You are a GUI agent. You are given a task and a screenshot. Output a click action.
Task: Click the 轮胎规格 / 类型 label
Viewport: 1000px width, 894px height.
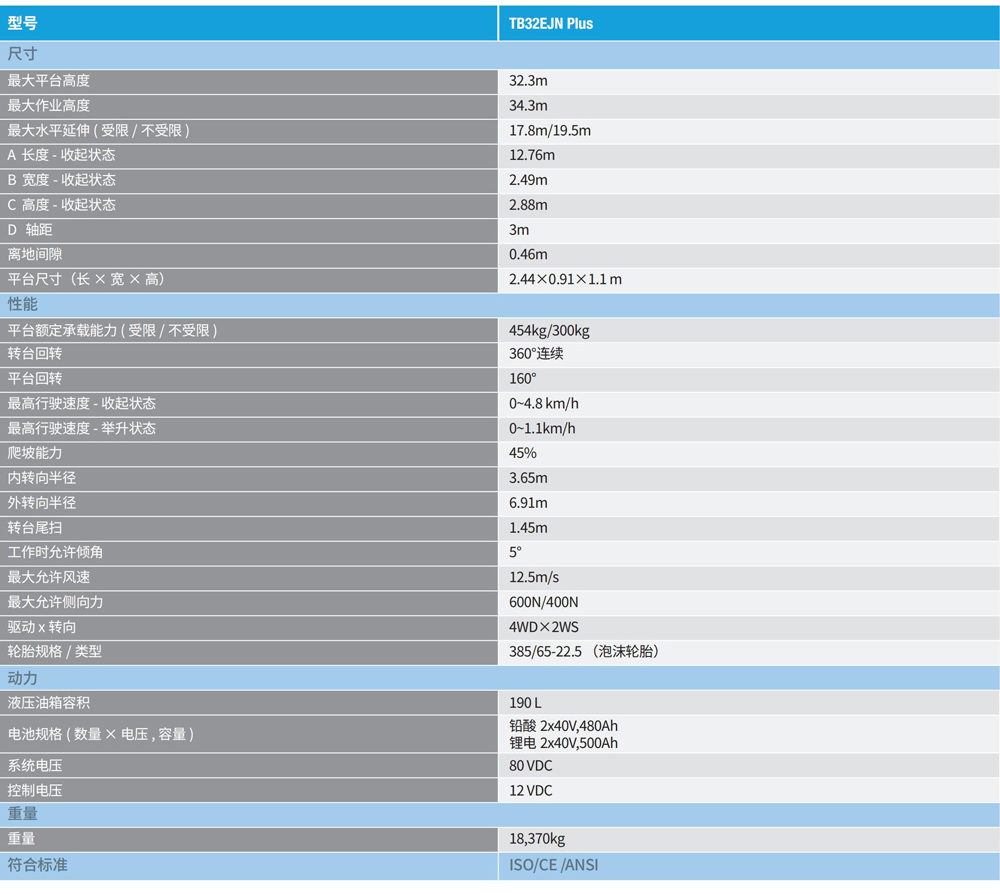click(55, 651)
